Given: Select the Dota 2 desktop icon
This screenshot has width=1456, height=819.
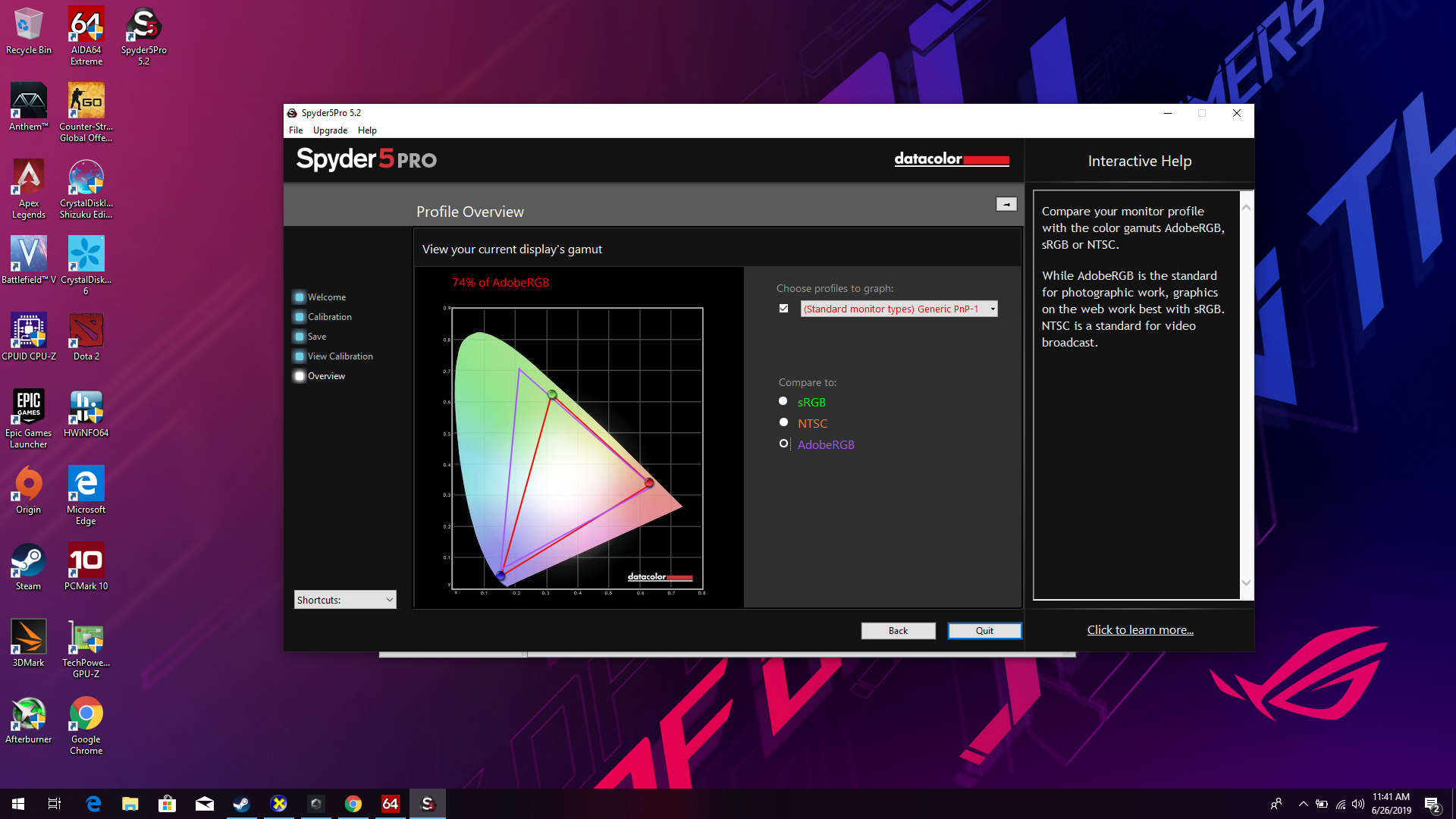Looking at the screenshot, I should pyautogui.click(x=86, y=337).
